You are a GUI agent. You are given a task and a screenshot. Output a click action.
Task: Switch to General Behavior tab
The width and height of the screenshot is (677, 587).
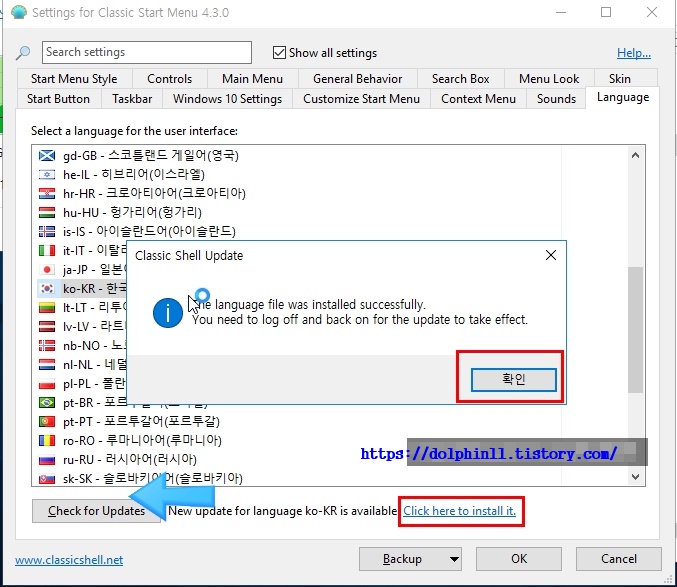pyautogui.click(x=357, y=79)
